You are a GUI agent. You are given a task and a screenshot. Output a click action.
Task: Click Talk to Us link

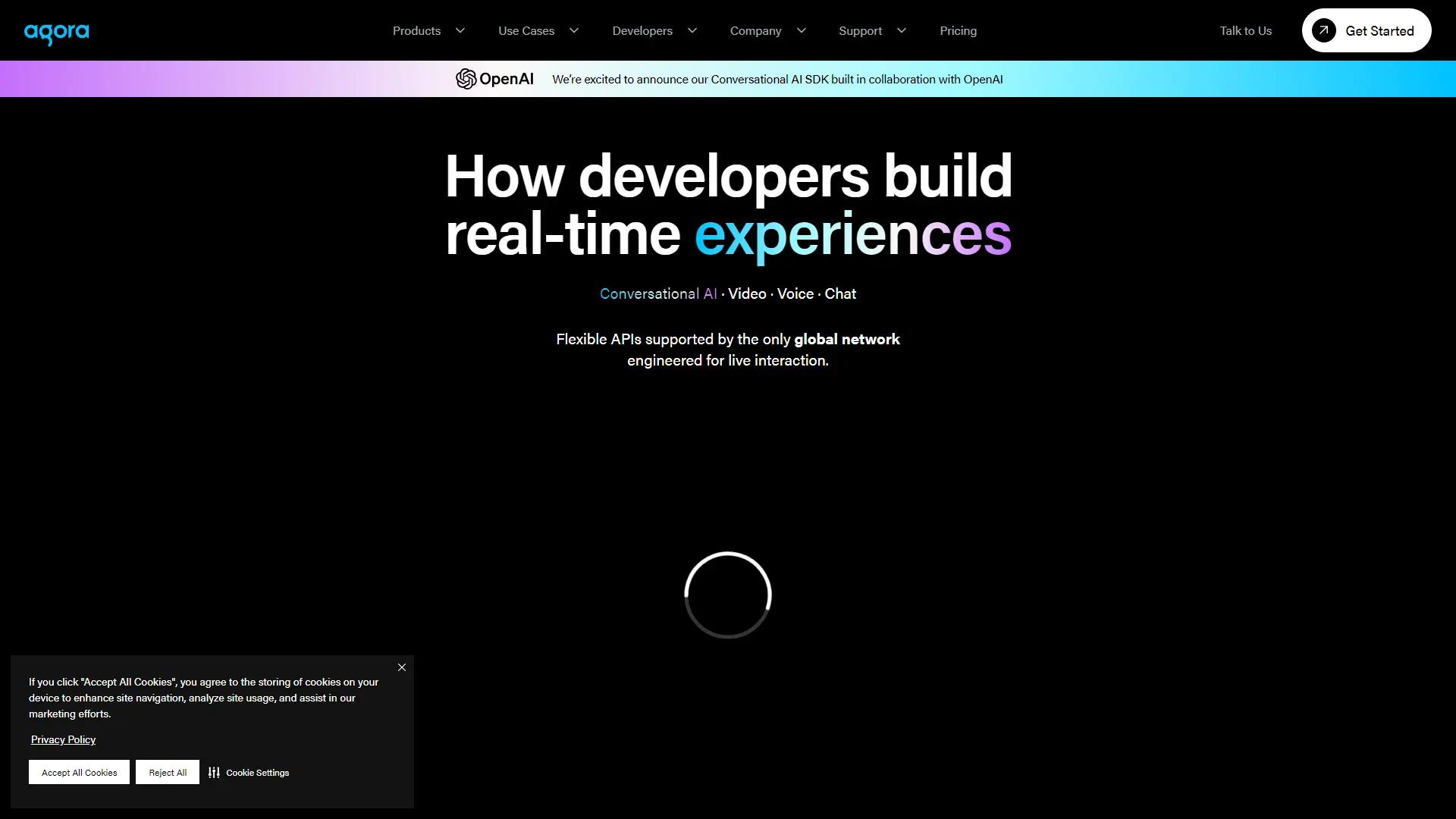tap(1245, 31)
